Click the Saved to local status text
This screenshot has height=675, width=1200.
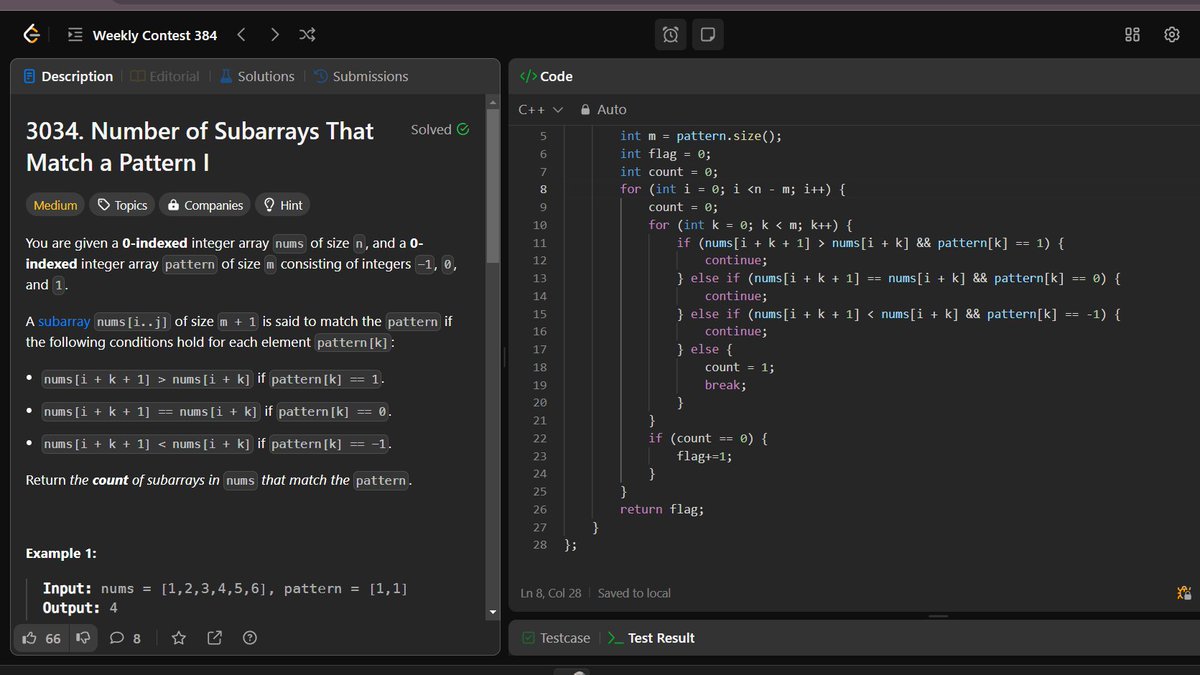pyautogui.click(x=634, y=593)
